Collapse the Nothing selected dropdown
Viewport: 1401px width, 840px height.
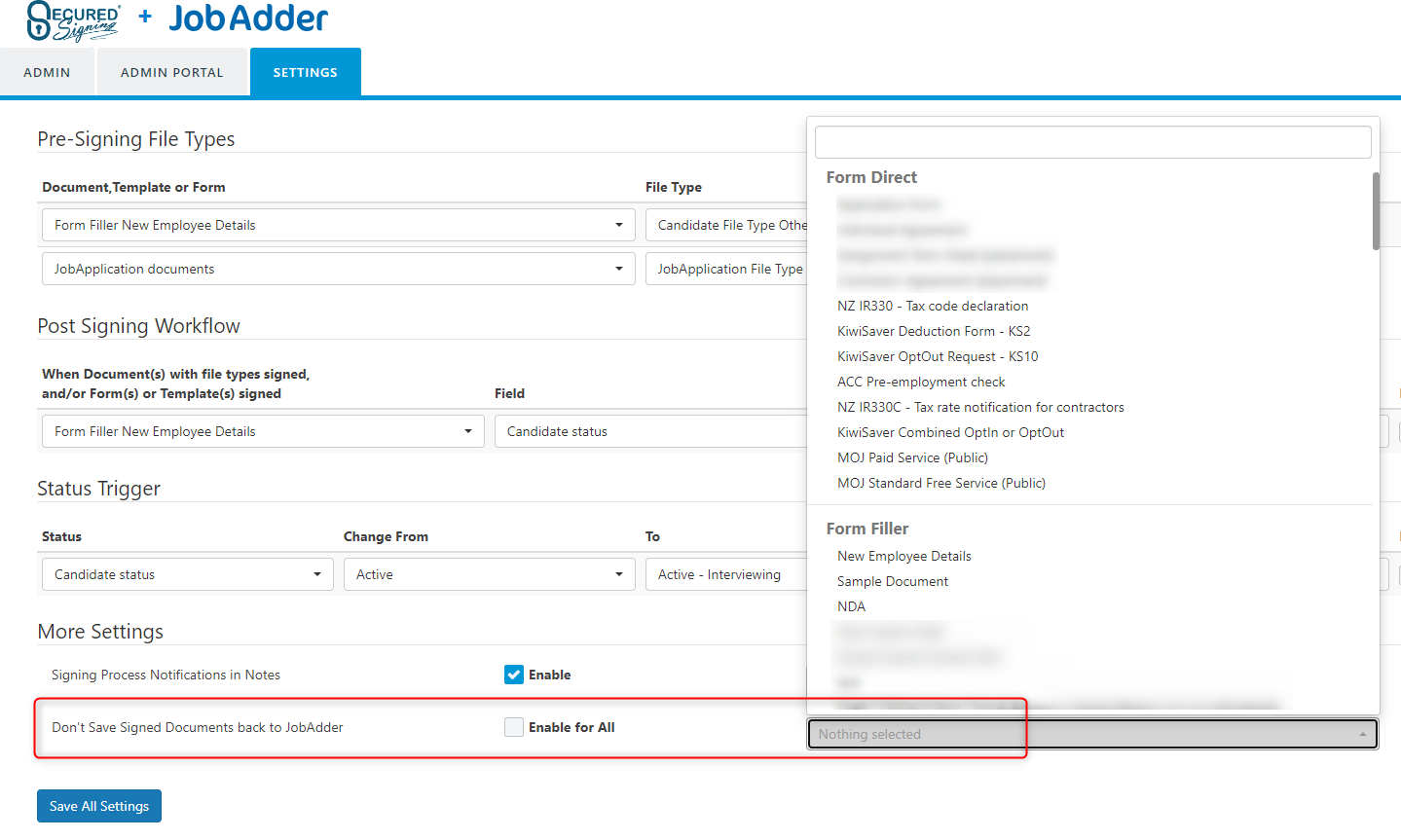(x=1091, y=734)
